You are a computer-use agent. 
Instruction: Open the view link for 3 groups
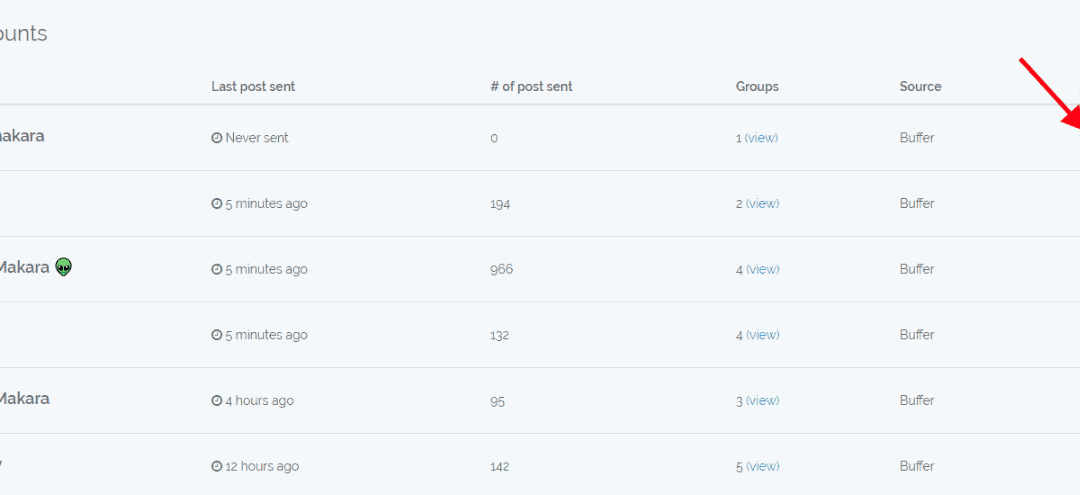[762, 401]
